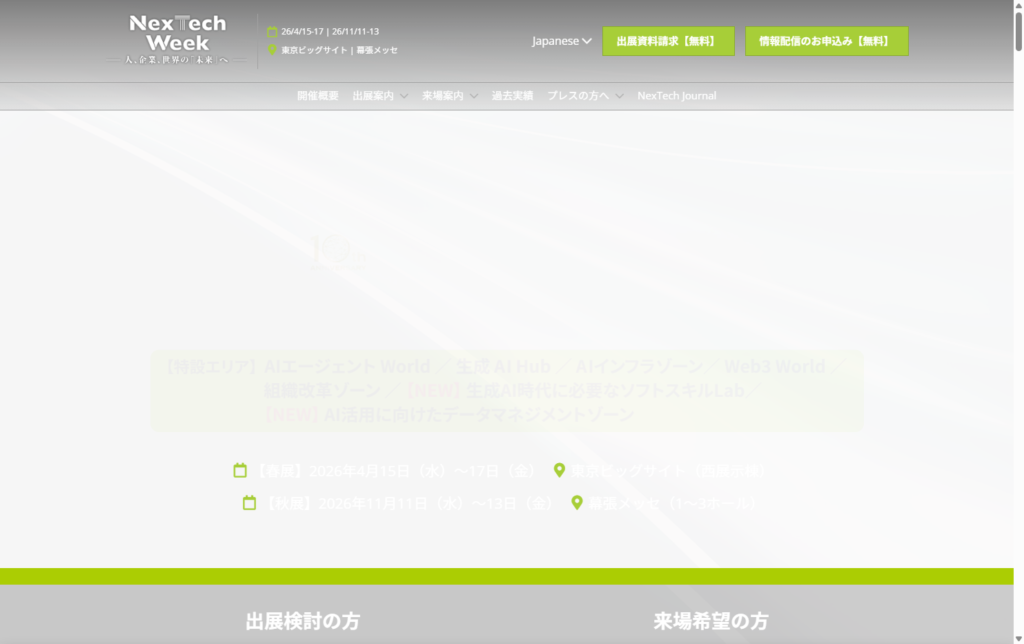Open the Japanese language dropdown

561,41
